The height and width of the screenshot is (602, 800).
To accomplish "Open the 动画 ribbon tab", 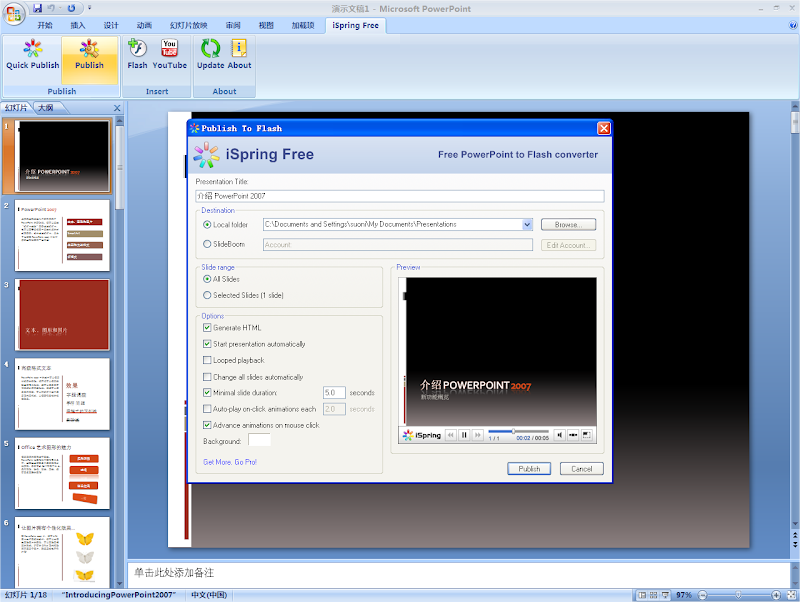I will tap(144, 25).
